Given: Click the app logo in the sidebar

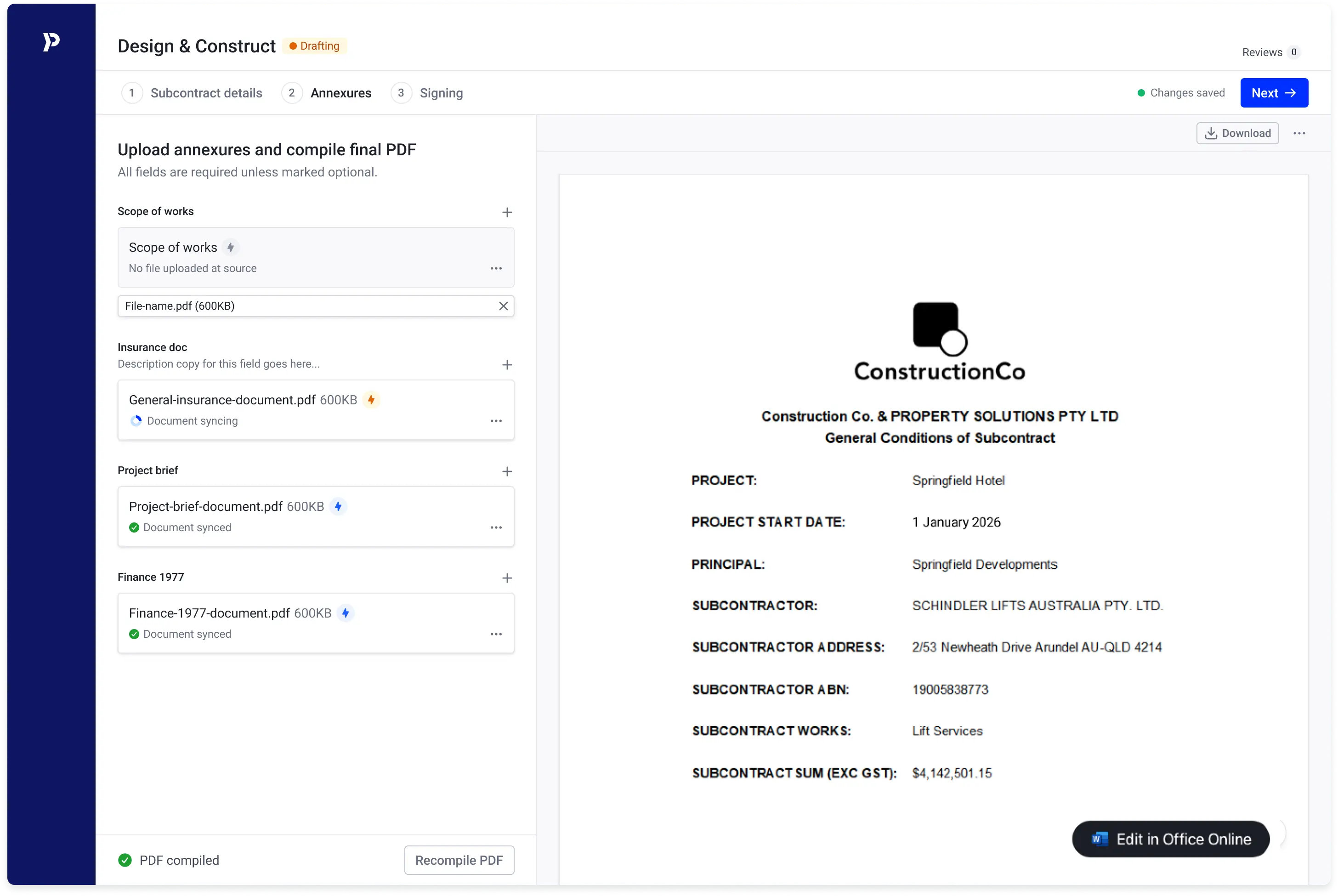Looking at the screenshot, I should (x=51, y=42).
